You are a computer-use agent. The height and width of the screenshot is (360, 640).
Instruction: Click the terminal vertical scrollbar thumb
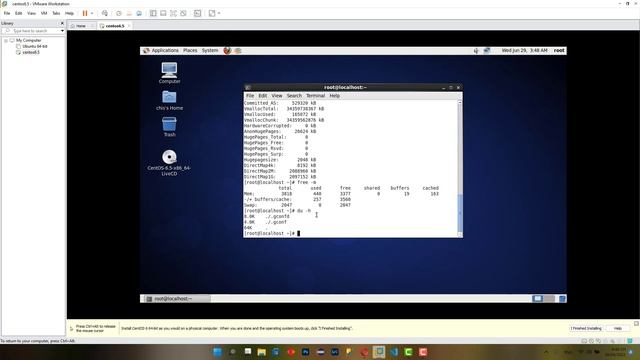coord(460,213)
